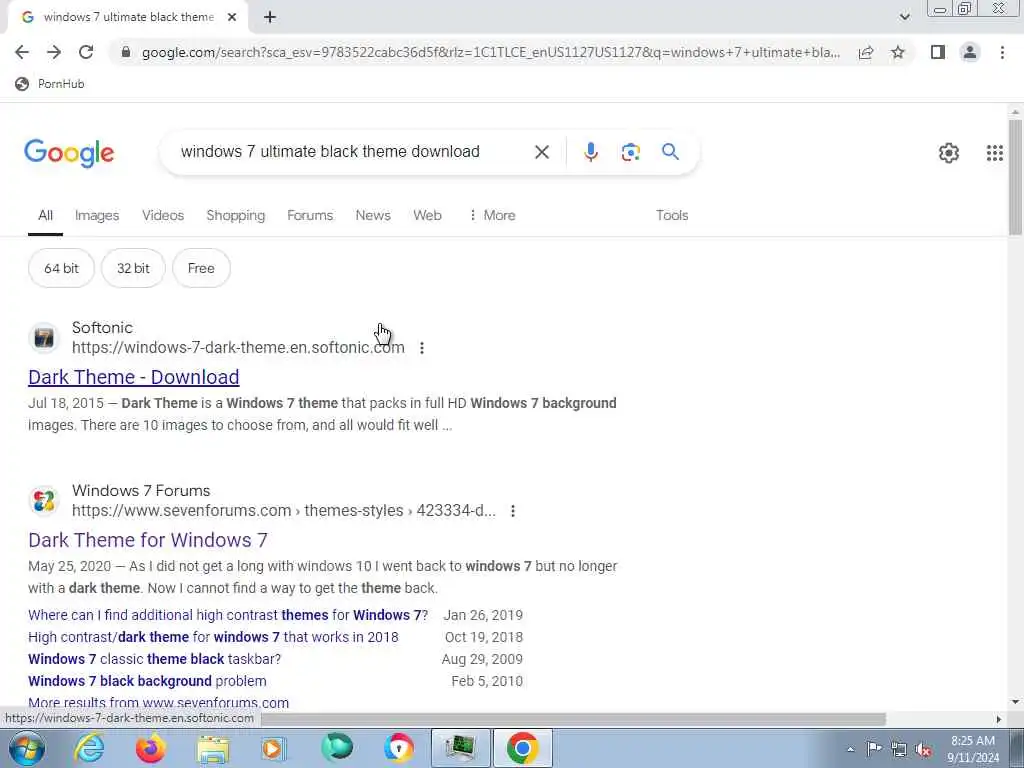Screen dimensions: 1024x768
Task: Expand tab search dropdown arrow
Action: coord(904,17)
